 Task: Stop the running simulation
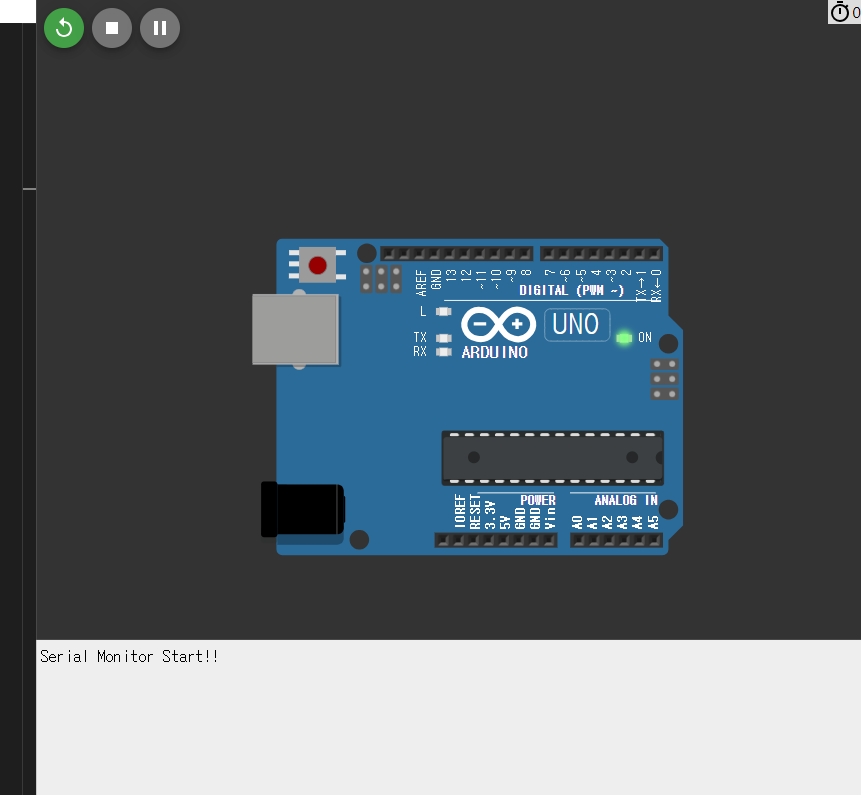pyautogui.click(x=112, y=28)
